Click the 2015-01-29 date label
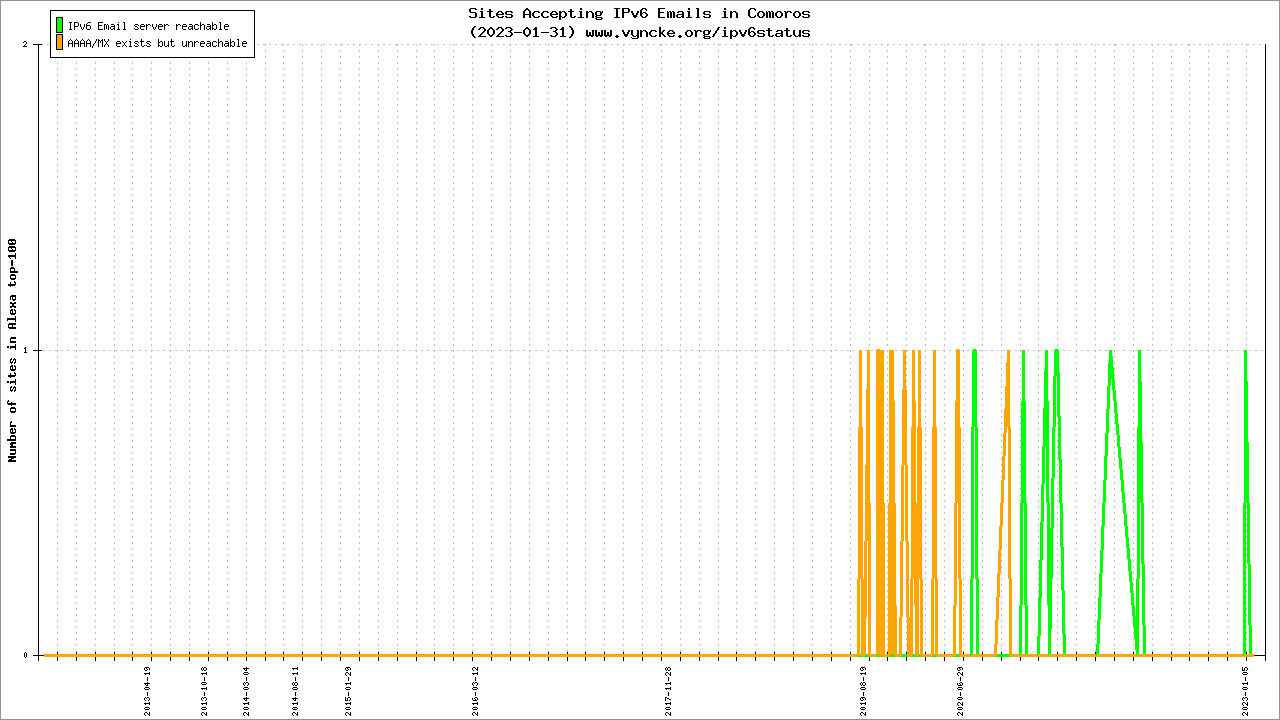 click(x=348, y=691)
